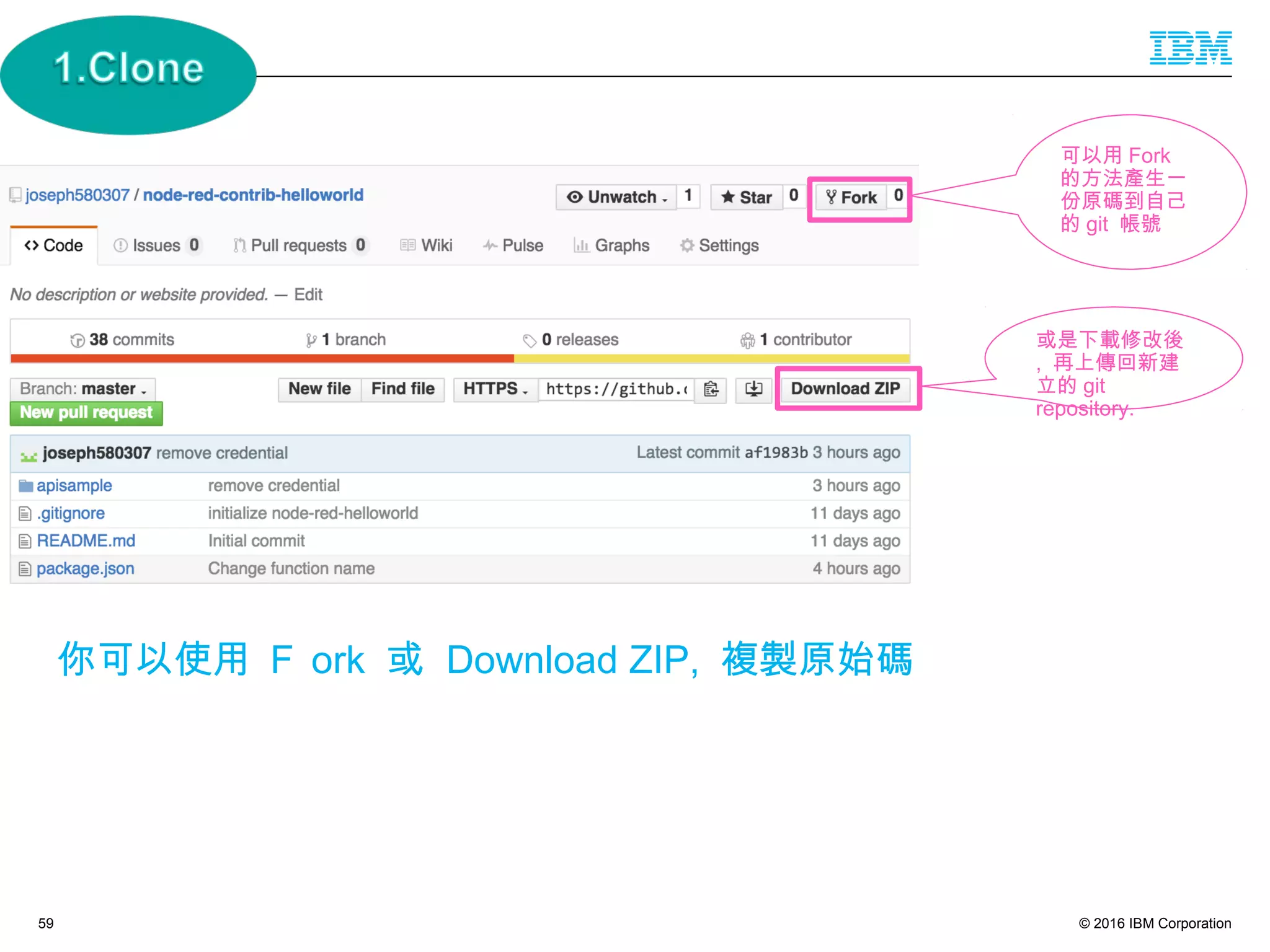Click the Code tab brackets icon

coord(32,245)
